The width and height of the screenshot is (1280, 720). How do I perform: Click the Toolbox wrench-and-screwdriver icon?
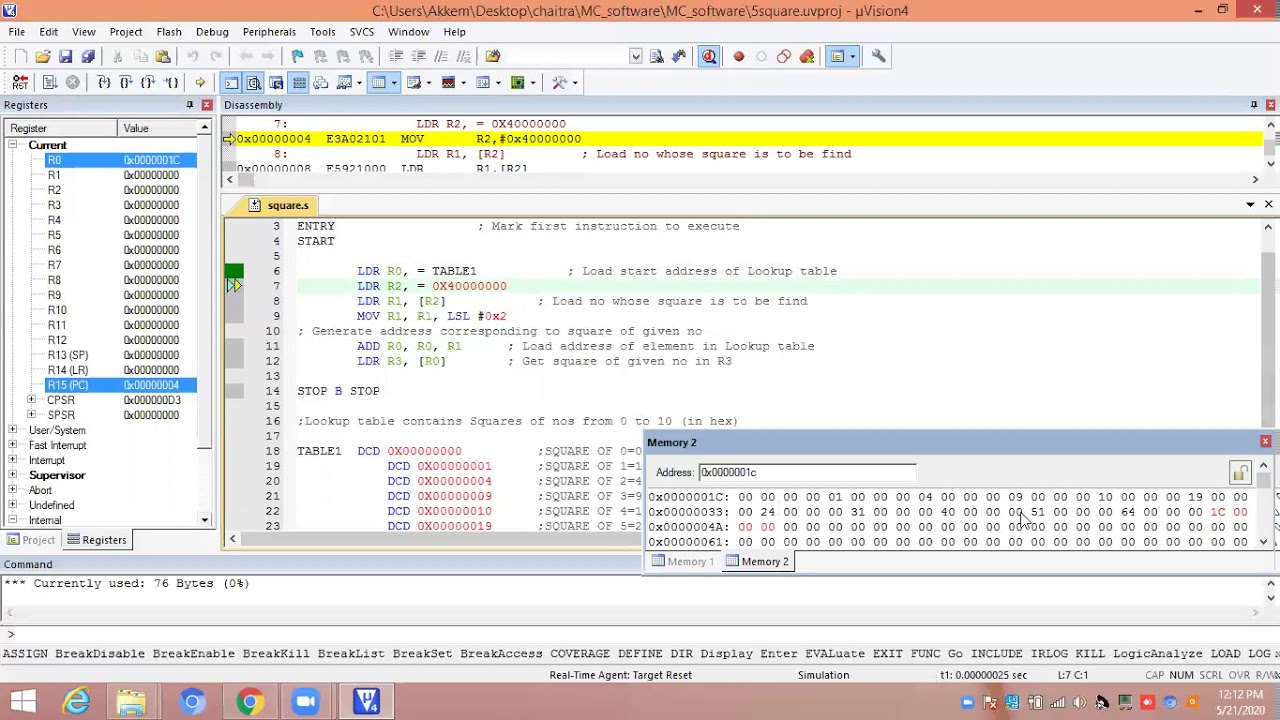click(559, 83)
